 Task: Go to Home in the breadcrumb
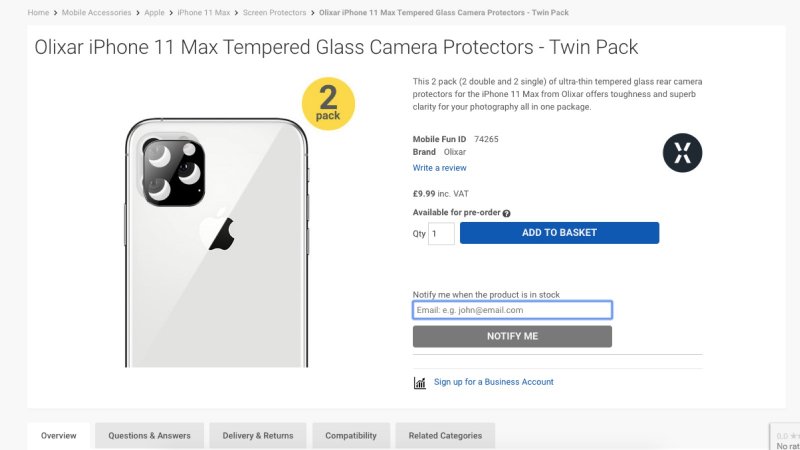[38, 13]
